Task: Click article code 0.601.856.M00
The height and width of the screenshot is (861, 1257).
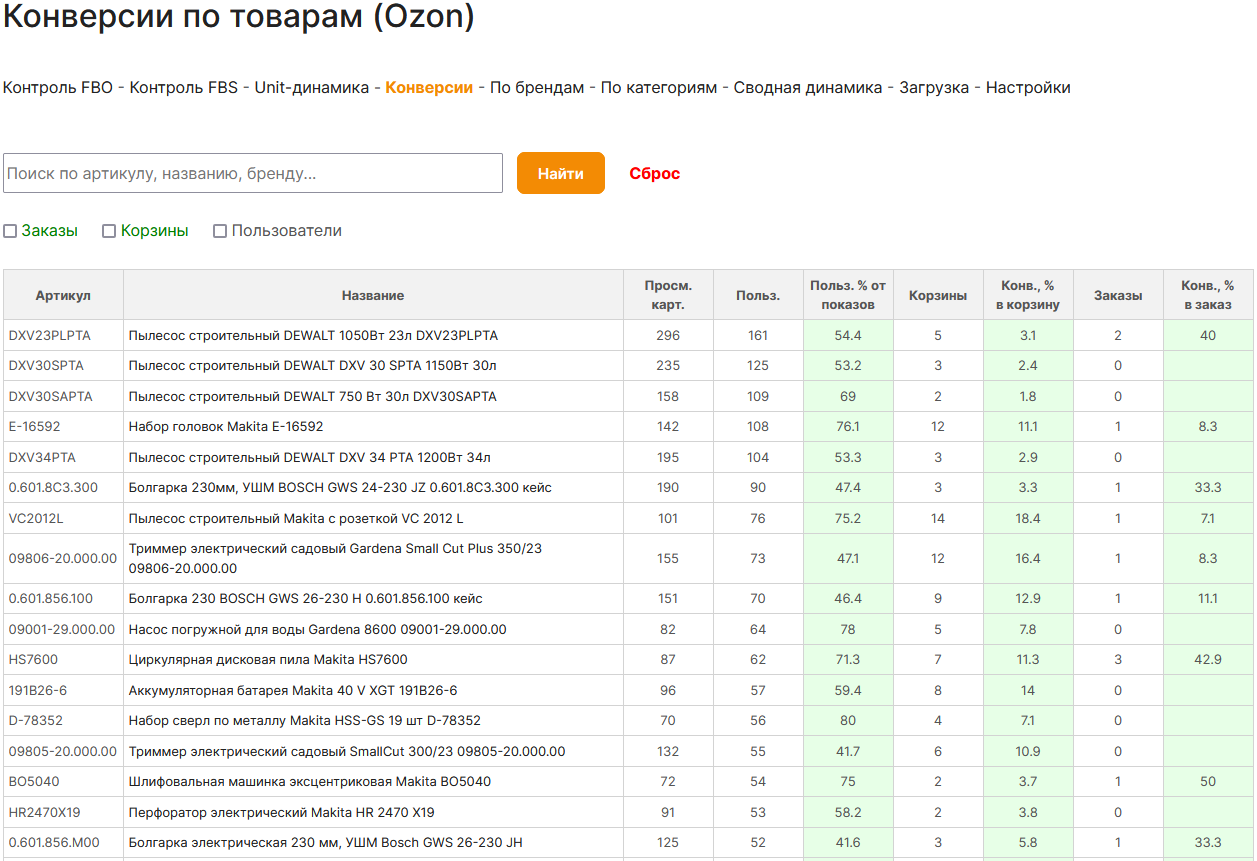Action: (x=54, y=843)
